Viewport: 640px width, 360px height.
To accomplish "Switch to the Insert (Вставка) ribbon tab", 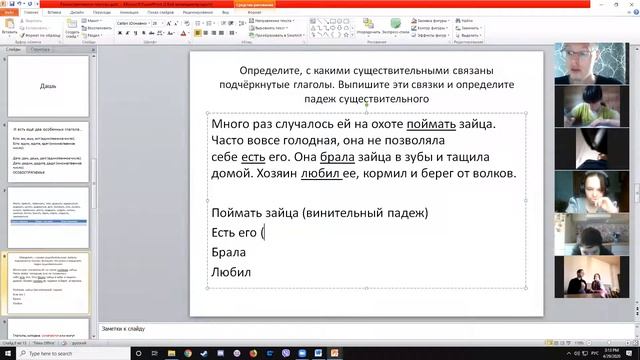I will pos(54,12).
